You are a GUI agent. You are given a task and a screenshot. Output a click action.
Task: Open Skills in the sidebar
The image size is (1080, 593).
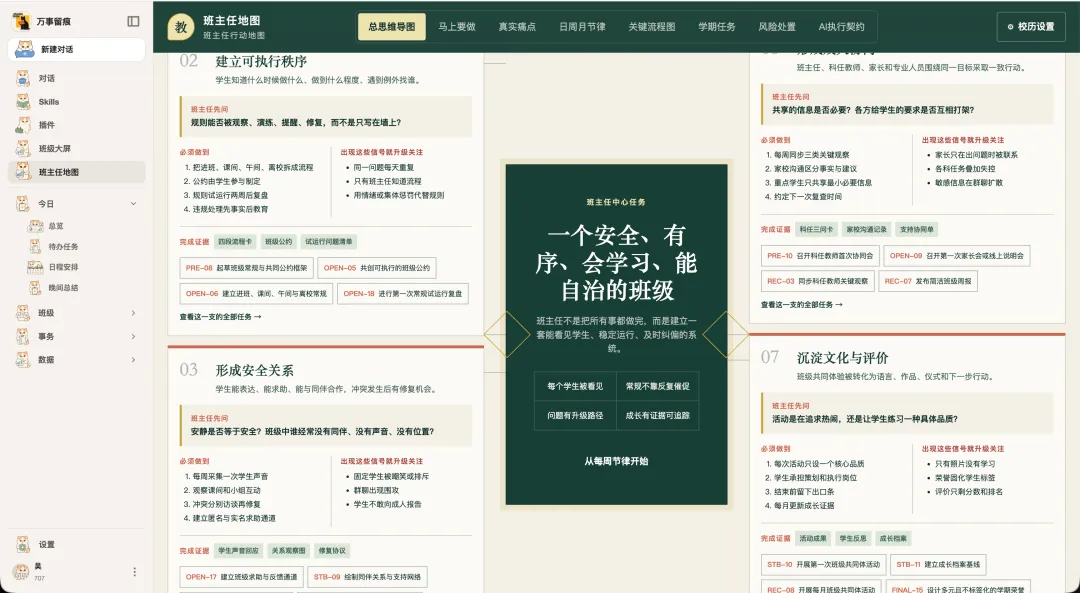pyautogui.click(x=76, y=101)
